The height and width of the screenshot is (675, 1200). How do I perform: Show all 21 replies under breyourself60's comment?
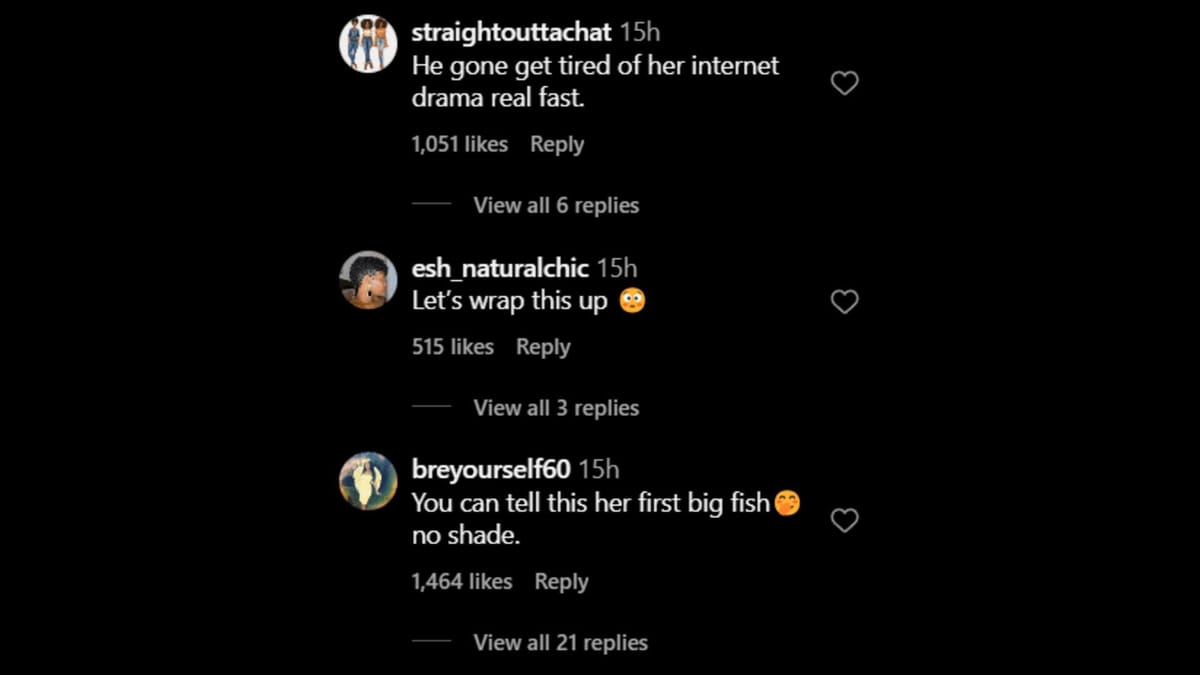(x=560, y=642)
